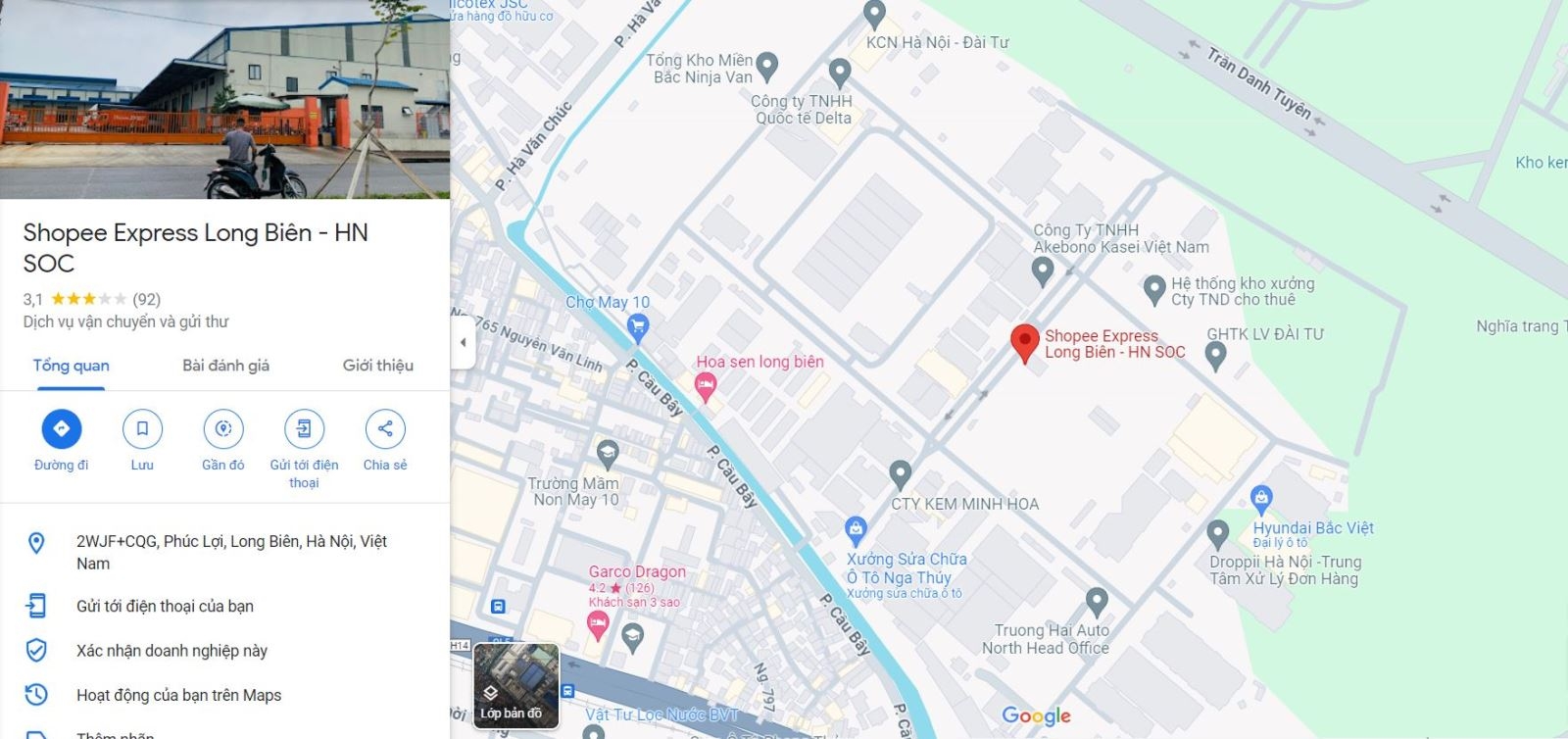Image resolution: width=1568 pixels, height=739 pixels.
Task: Click the Hyundai Bắc Việt map marker
Action: (x=1261, y=500)
